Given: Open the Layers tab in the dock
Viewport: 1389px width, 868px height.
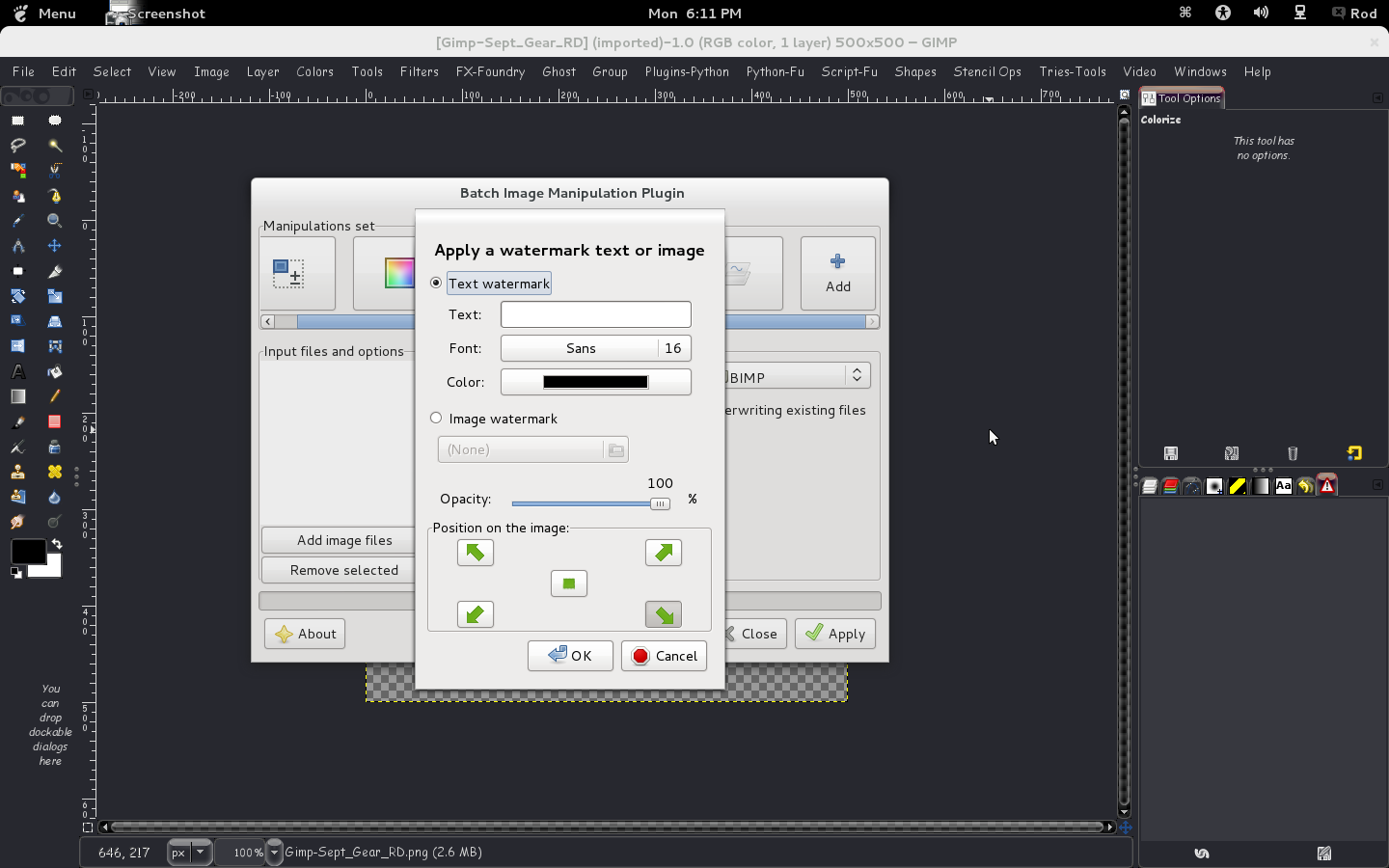Looking at the screenshot, I should pos(1149,486).
